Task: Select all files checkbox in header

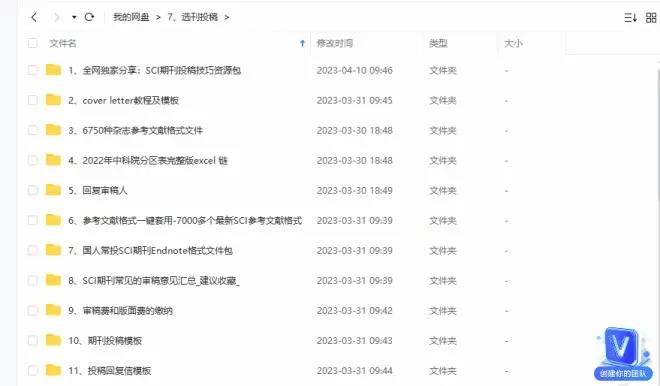Action: [x=32, y=43]
